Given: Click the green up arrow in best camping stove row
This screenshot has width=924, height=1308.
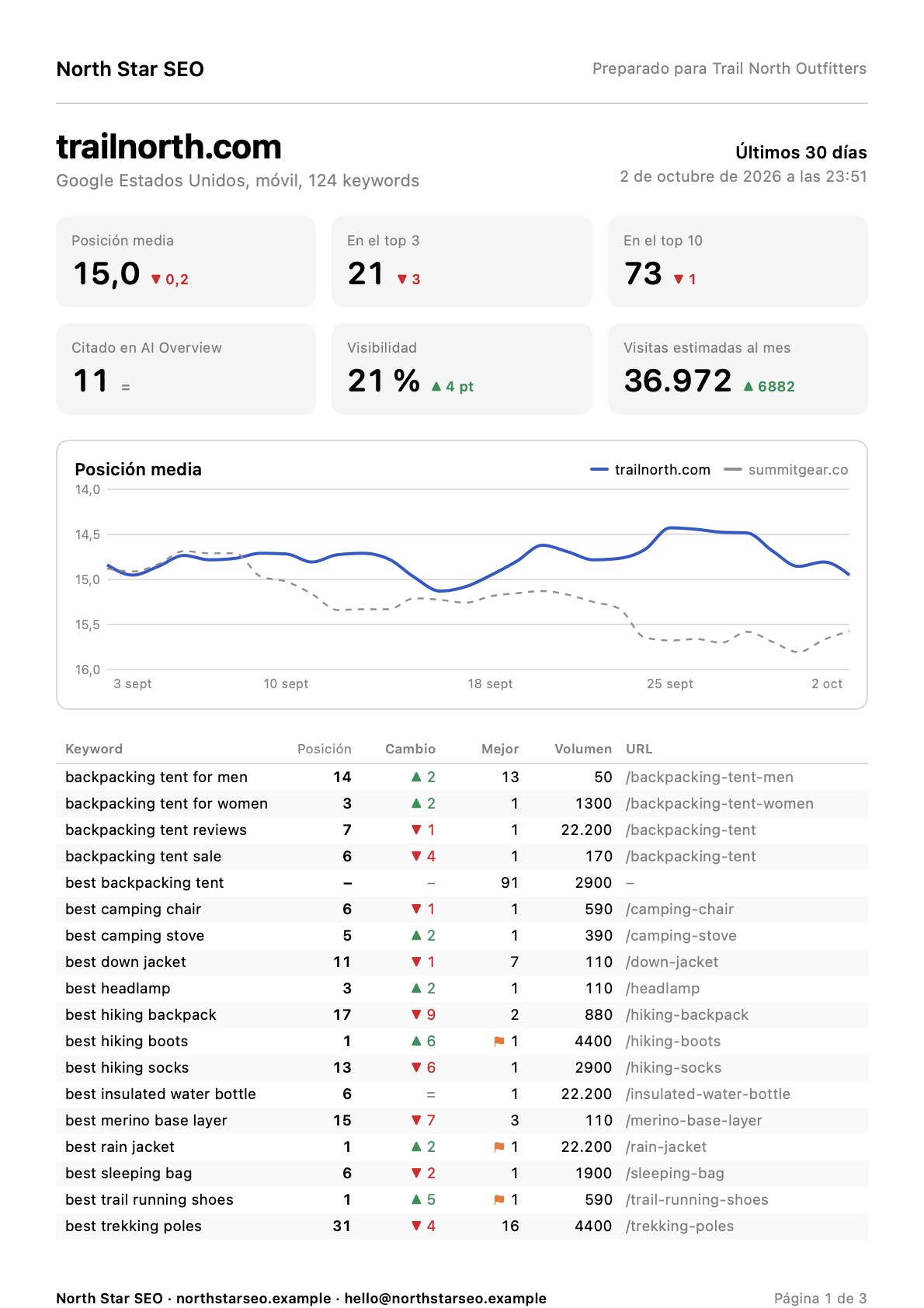Looking at the screenshot, I should 416,935.
